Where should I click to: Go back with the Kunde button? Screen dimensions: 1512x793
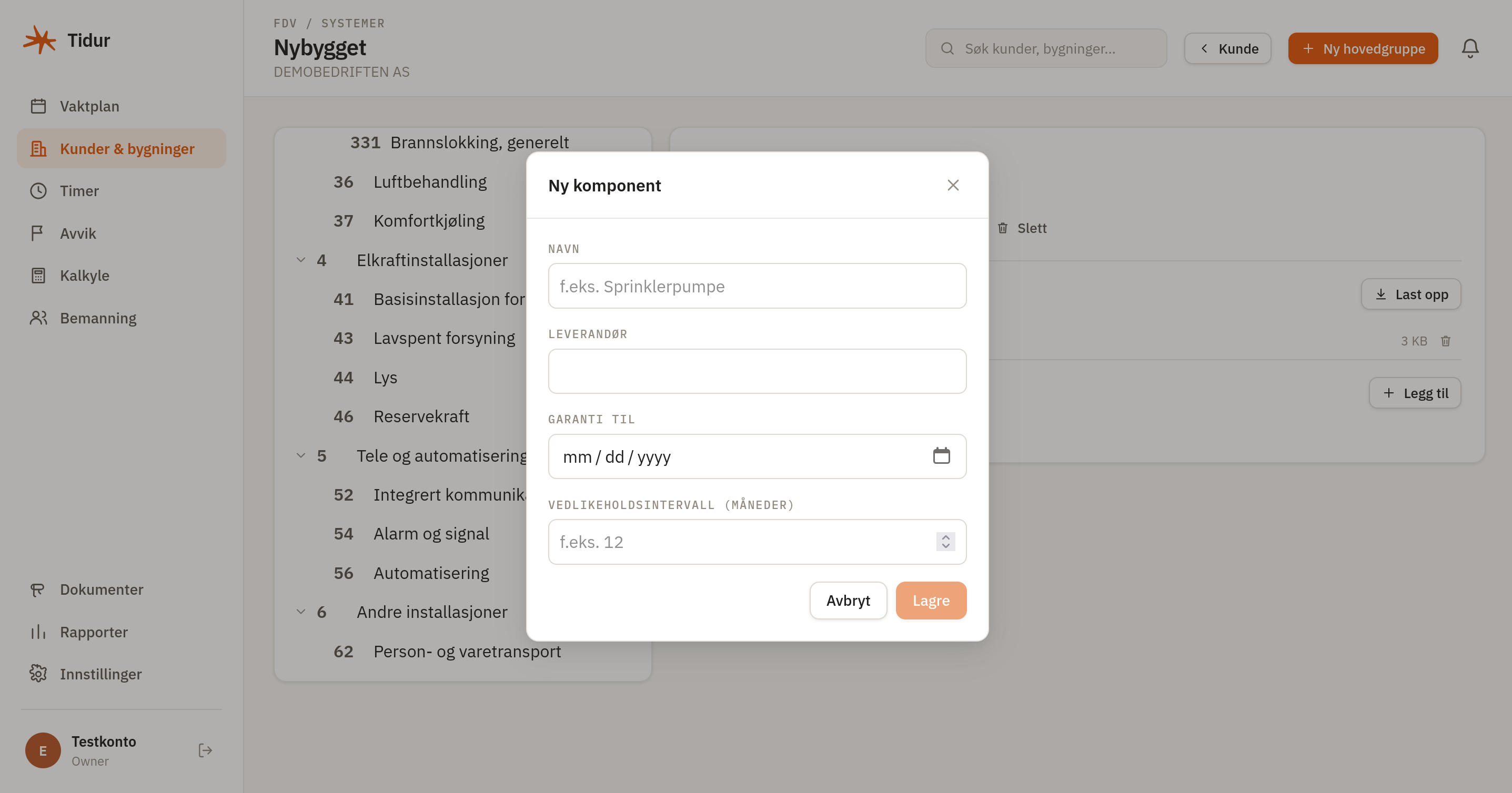point(1228,48)
